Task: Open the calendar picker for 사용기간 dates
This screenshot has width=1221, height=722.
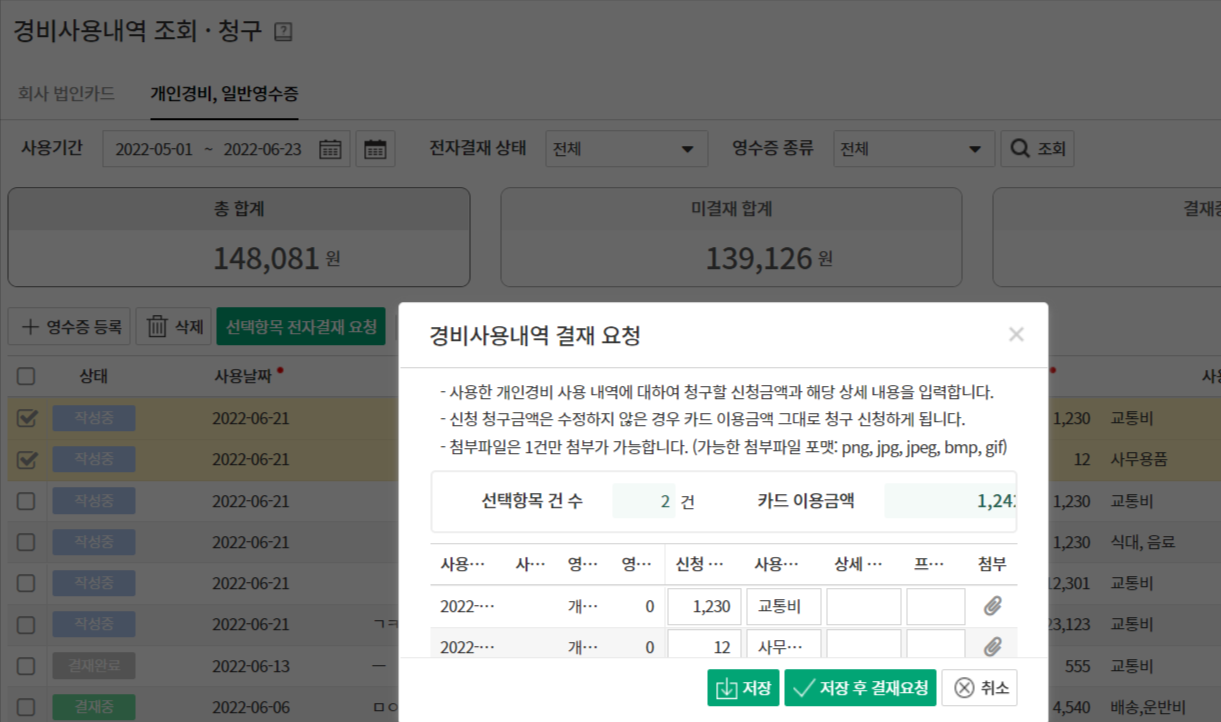Action: [330, 148]
